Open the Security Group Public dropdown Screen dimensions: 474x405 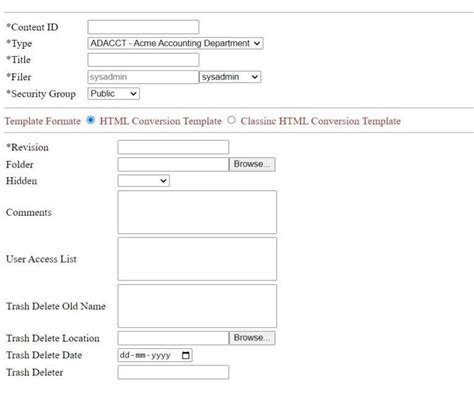pyautogui.click(x=114, y=94)
